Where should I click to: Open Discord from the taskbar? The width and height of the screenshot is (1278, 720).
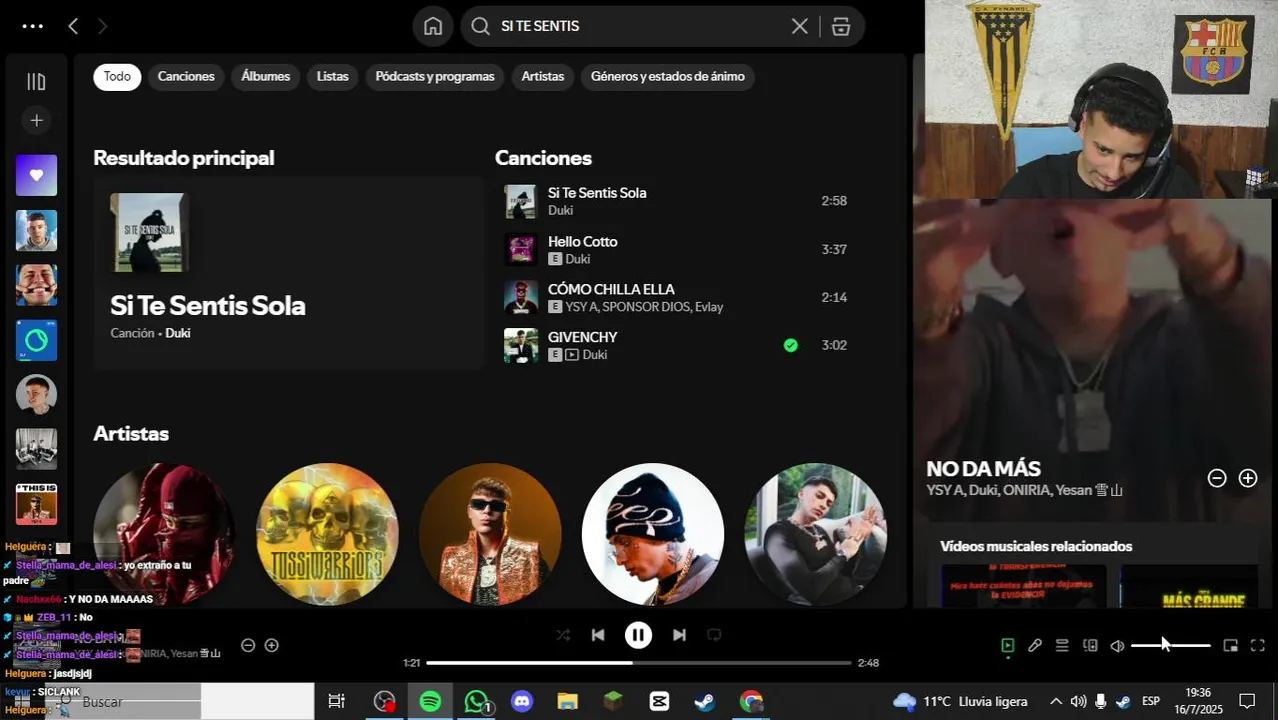click(x=522, y=702)
